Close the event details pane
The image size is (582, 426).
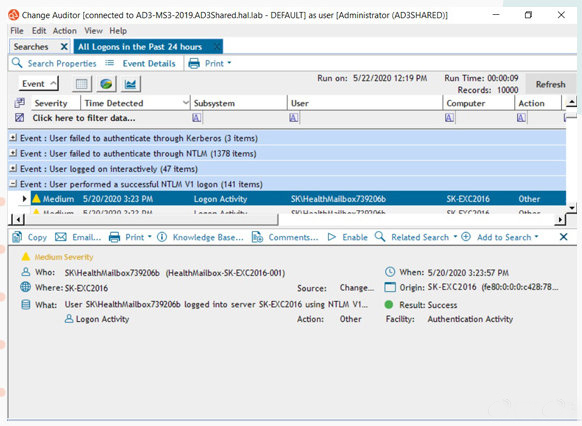[x=563, y=237]
